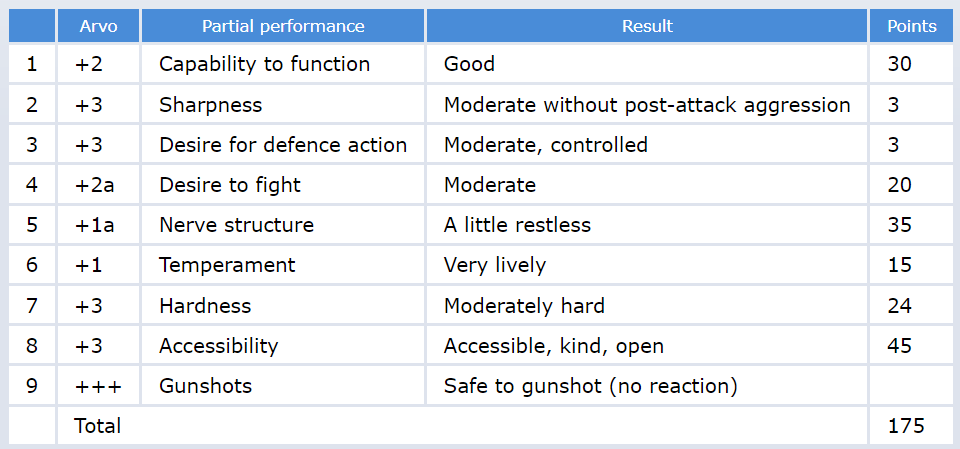Select the Sharpness row label
The width and height of the screenshot is (960, 449).
[x=211, y=105]
